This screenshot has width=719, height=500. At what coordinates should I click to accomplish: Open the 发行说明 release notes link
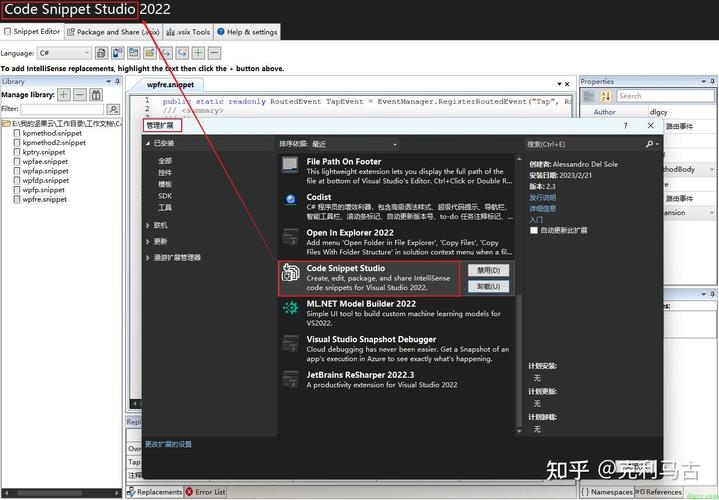pyautogui.click(x=542, y=198)
